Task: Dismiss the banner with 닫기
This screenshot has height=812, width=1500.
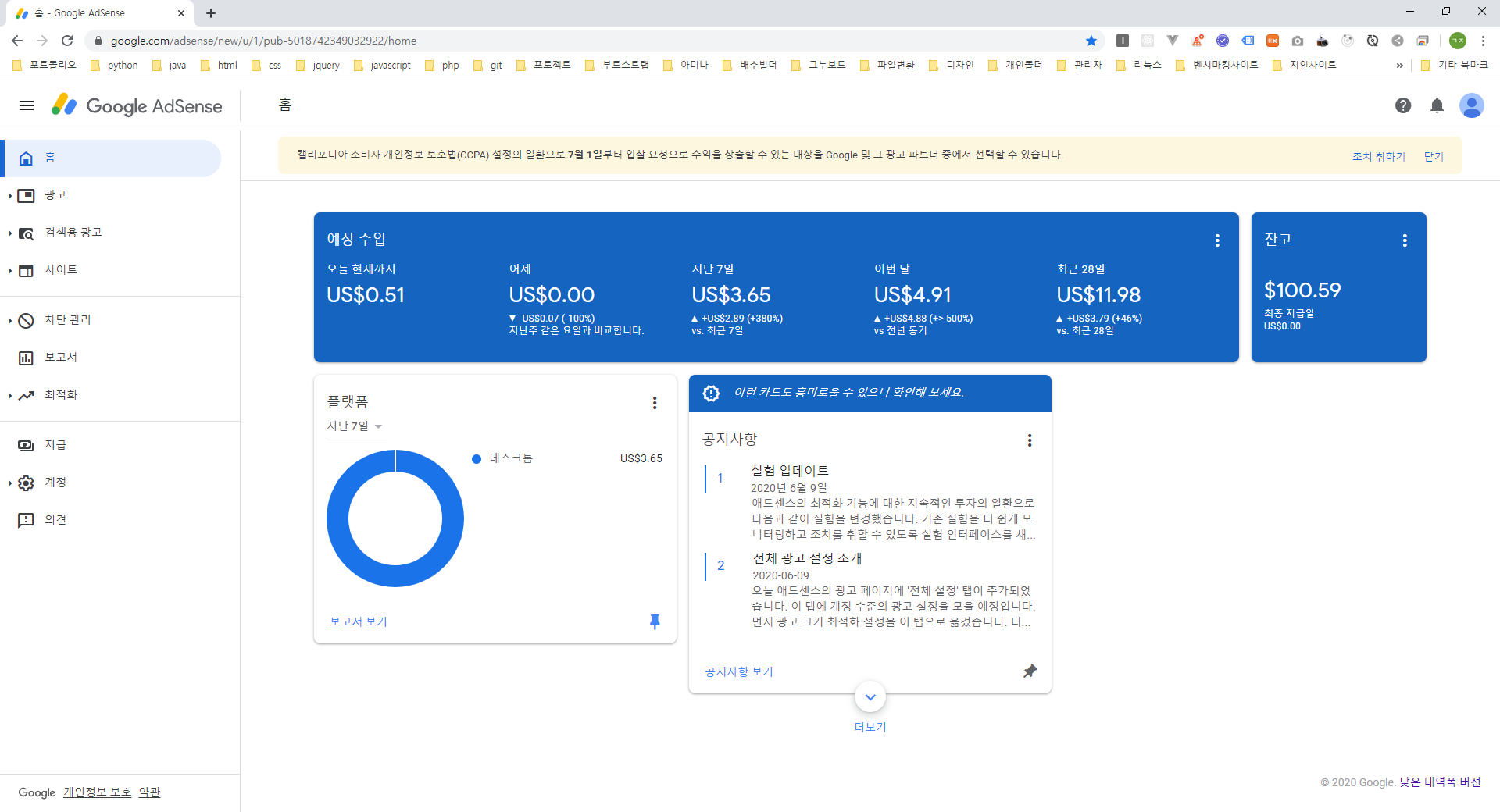Action: (x=1434, y=156)
